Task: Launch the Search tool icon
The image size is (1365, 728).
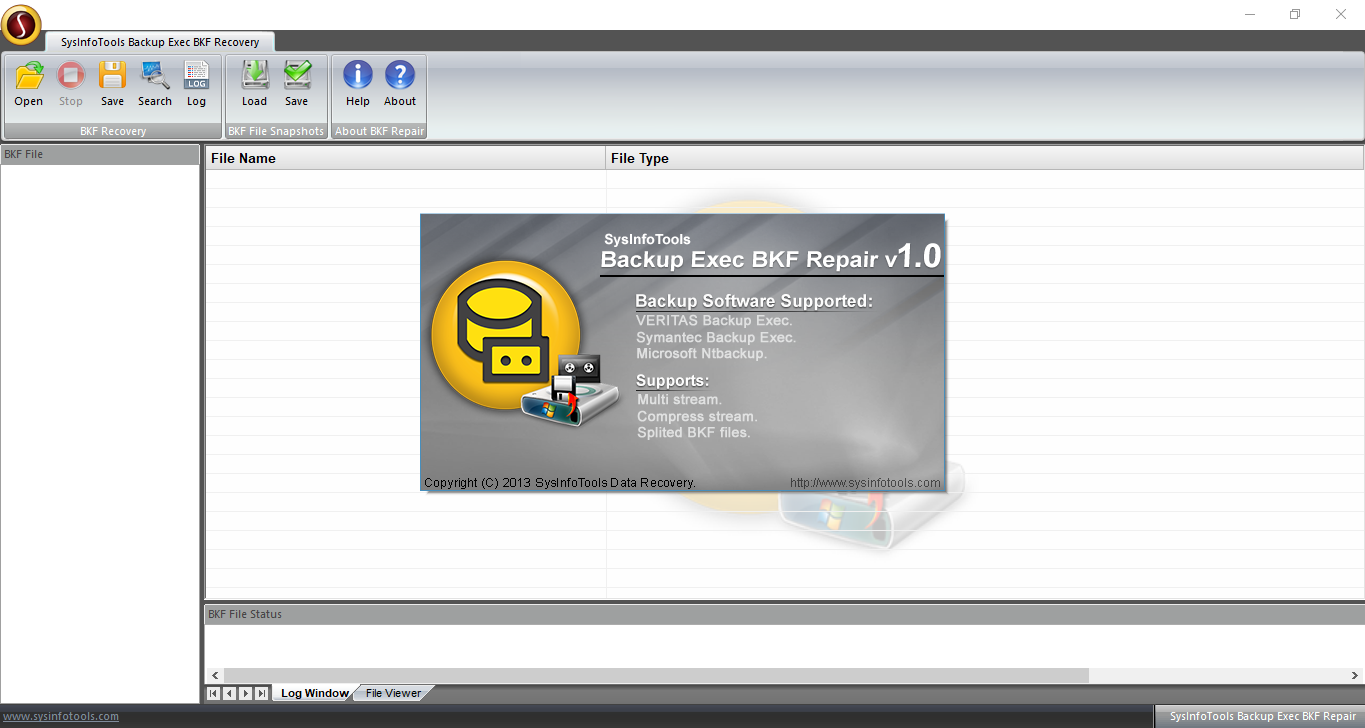Action: pos(155,85)
